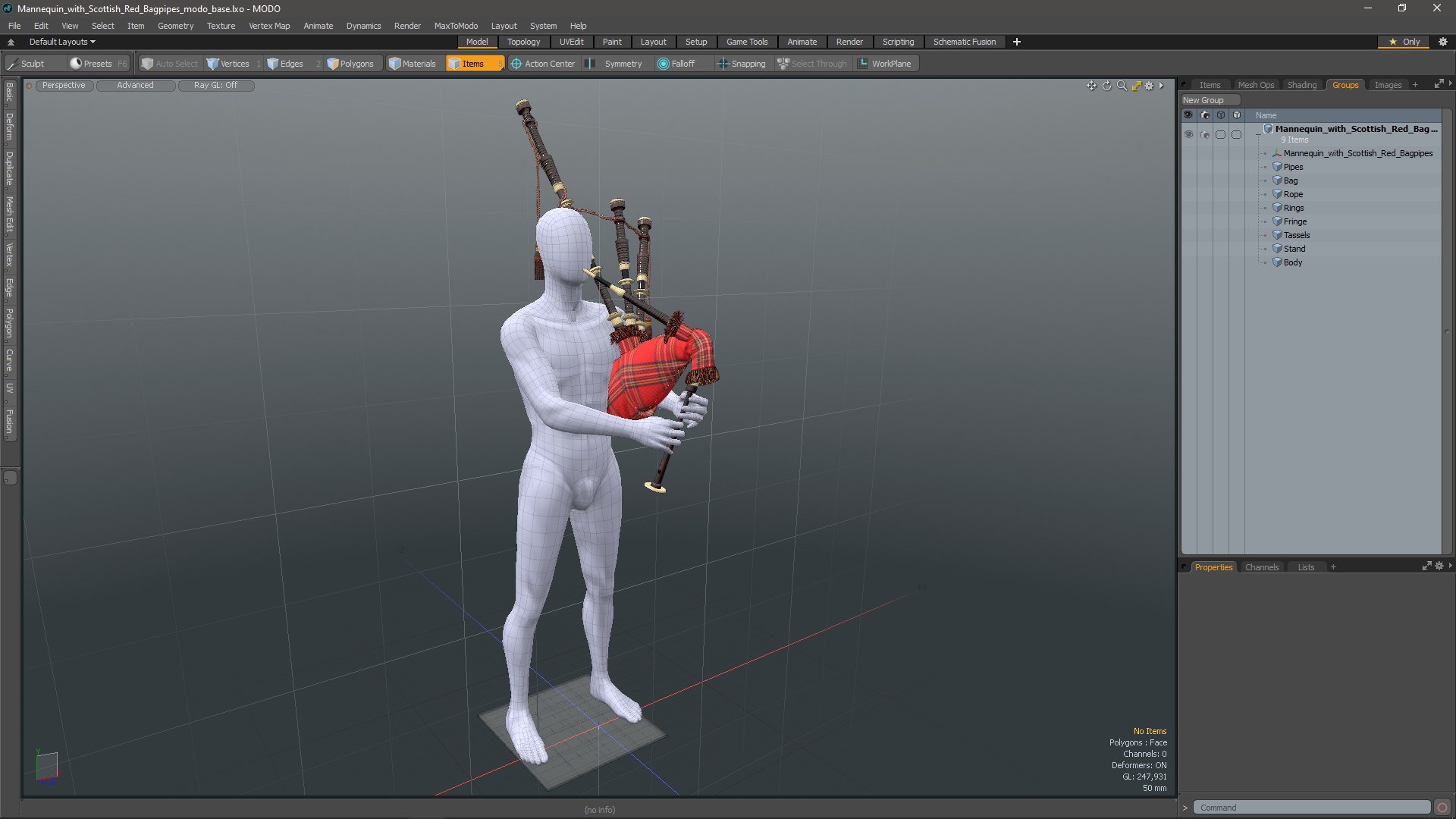Screen dimensions: 1456x819
Task: Open layout settings gear near Only button
Action: [x=1443, y=42]
